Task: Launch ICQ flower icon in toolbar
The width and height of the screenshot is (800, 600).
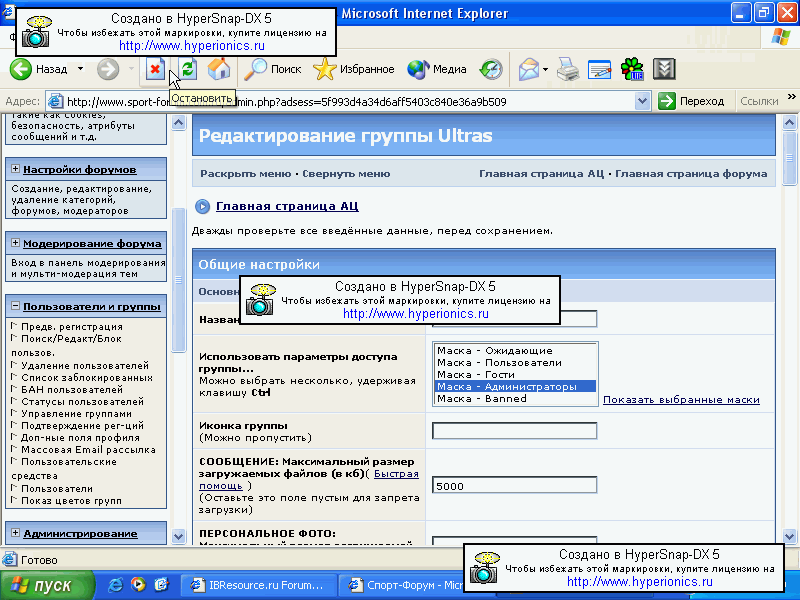Action: tap(632, 69)
